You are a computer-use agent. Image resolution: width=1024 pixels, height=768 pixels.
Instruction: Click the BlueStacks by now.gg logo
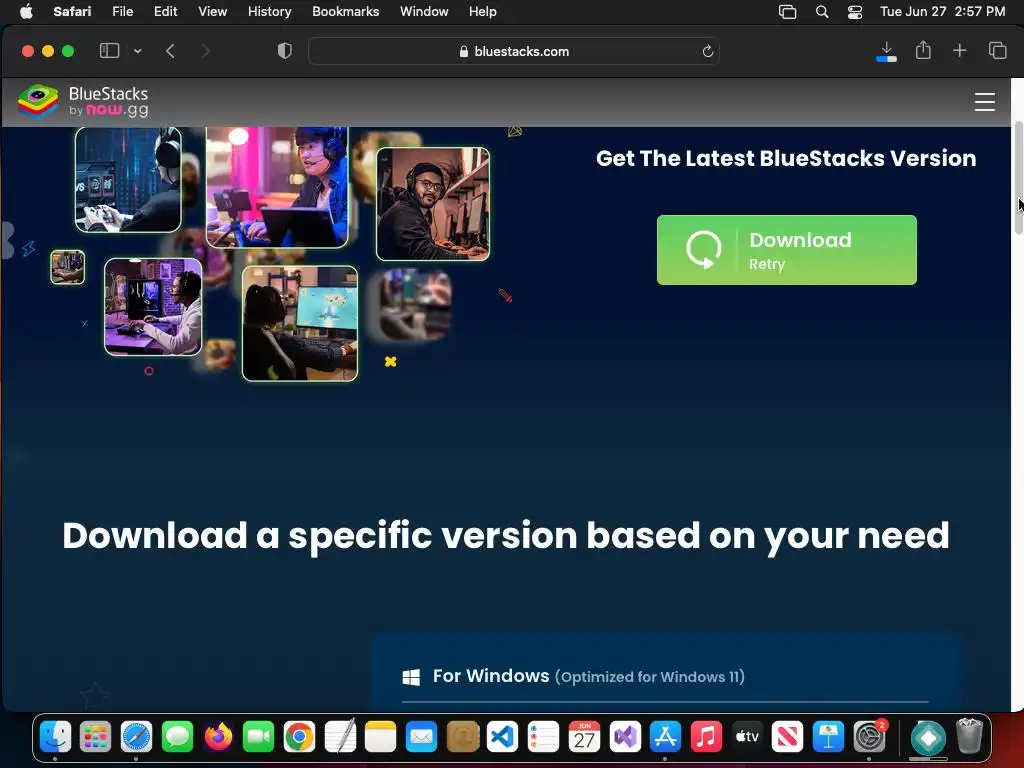click(x=83, y=101)
